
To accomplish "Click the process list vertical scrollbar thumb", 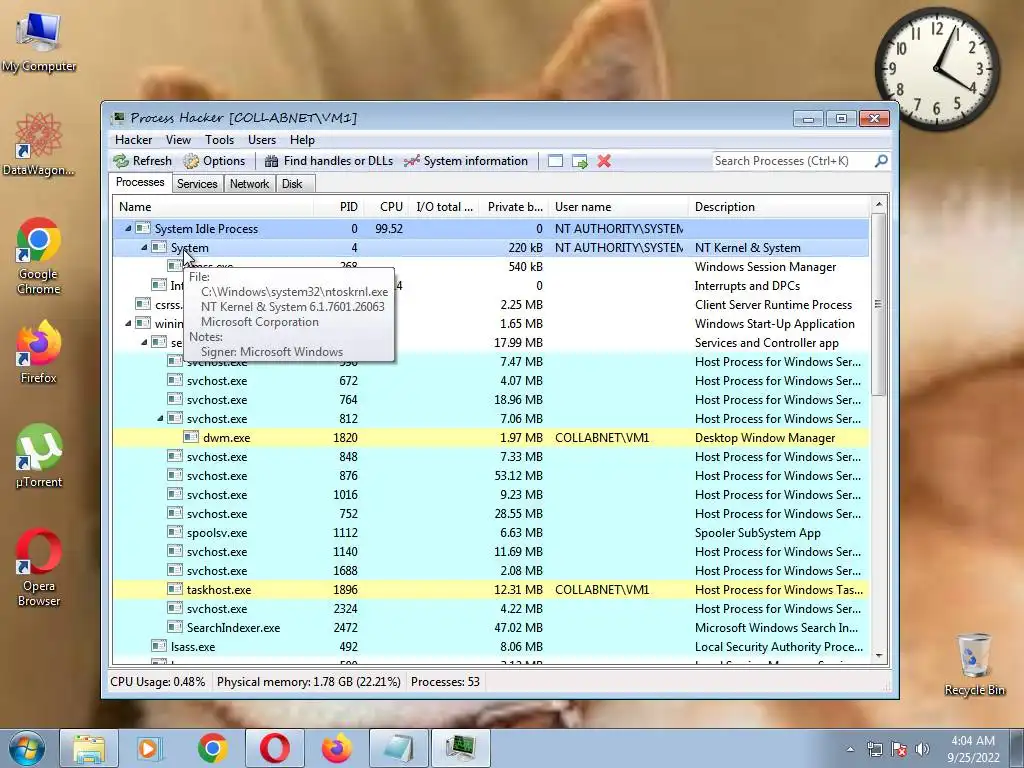I will (879, 304).
